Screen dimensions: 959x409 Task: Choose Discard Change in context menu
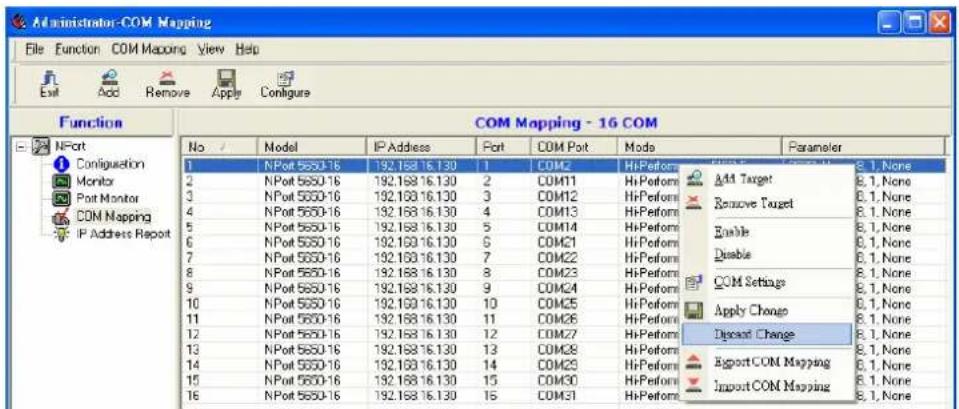point(767,334)
